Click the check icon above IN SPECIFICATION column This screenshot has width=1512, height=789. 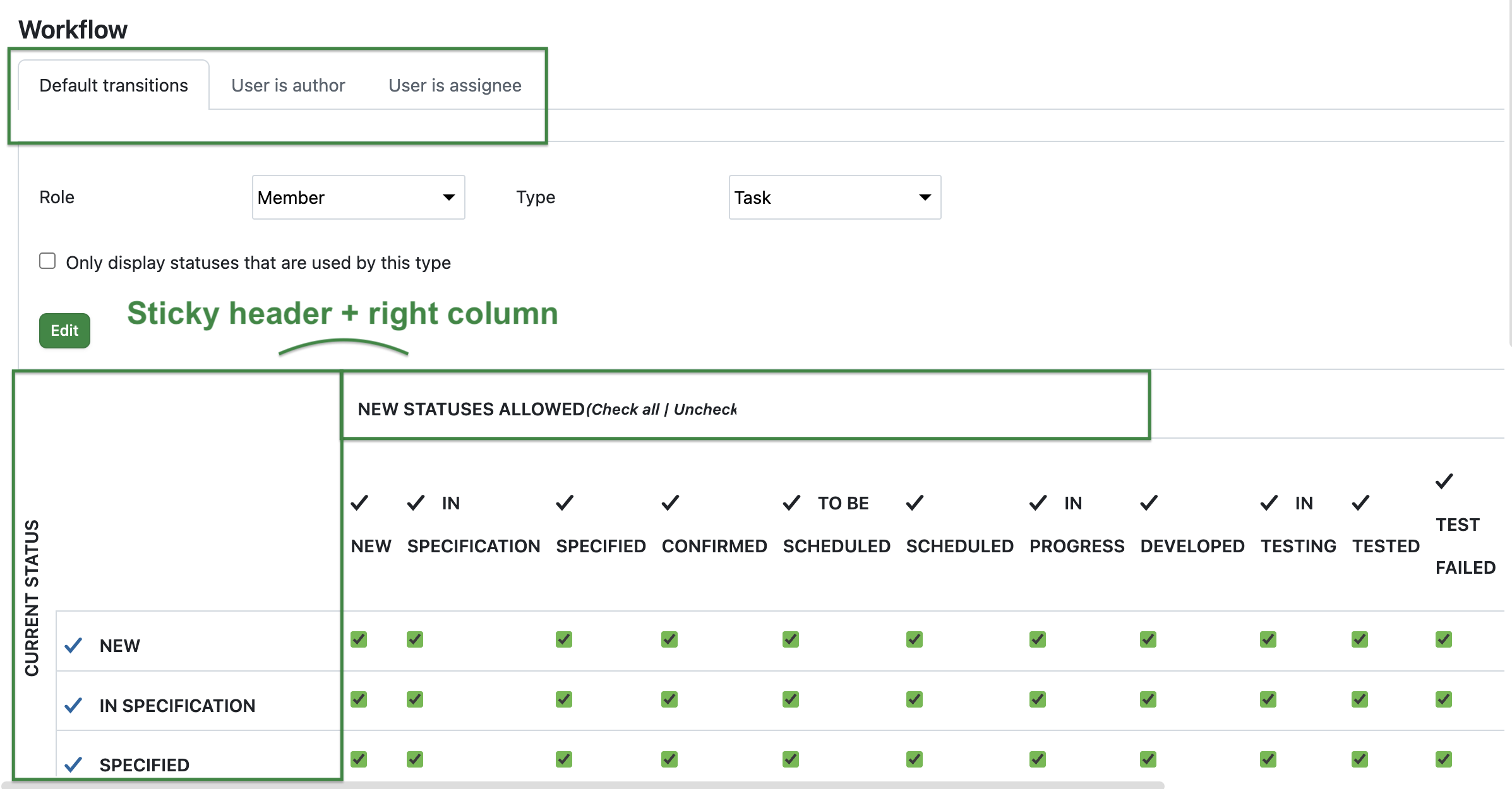point(416,502)
